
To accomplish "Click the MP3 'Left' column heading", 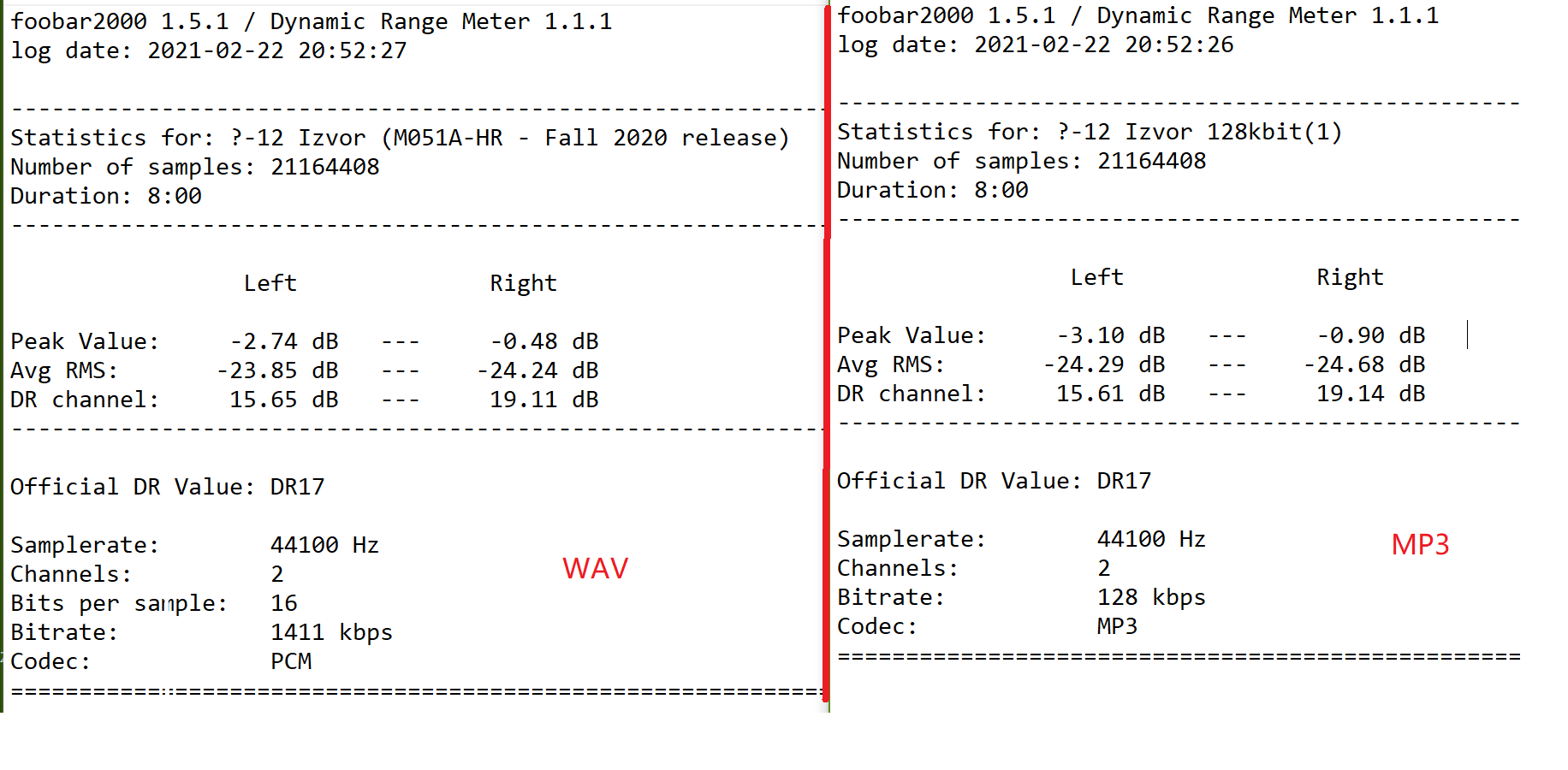I will tap(1097, 277).
